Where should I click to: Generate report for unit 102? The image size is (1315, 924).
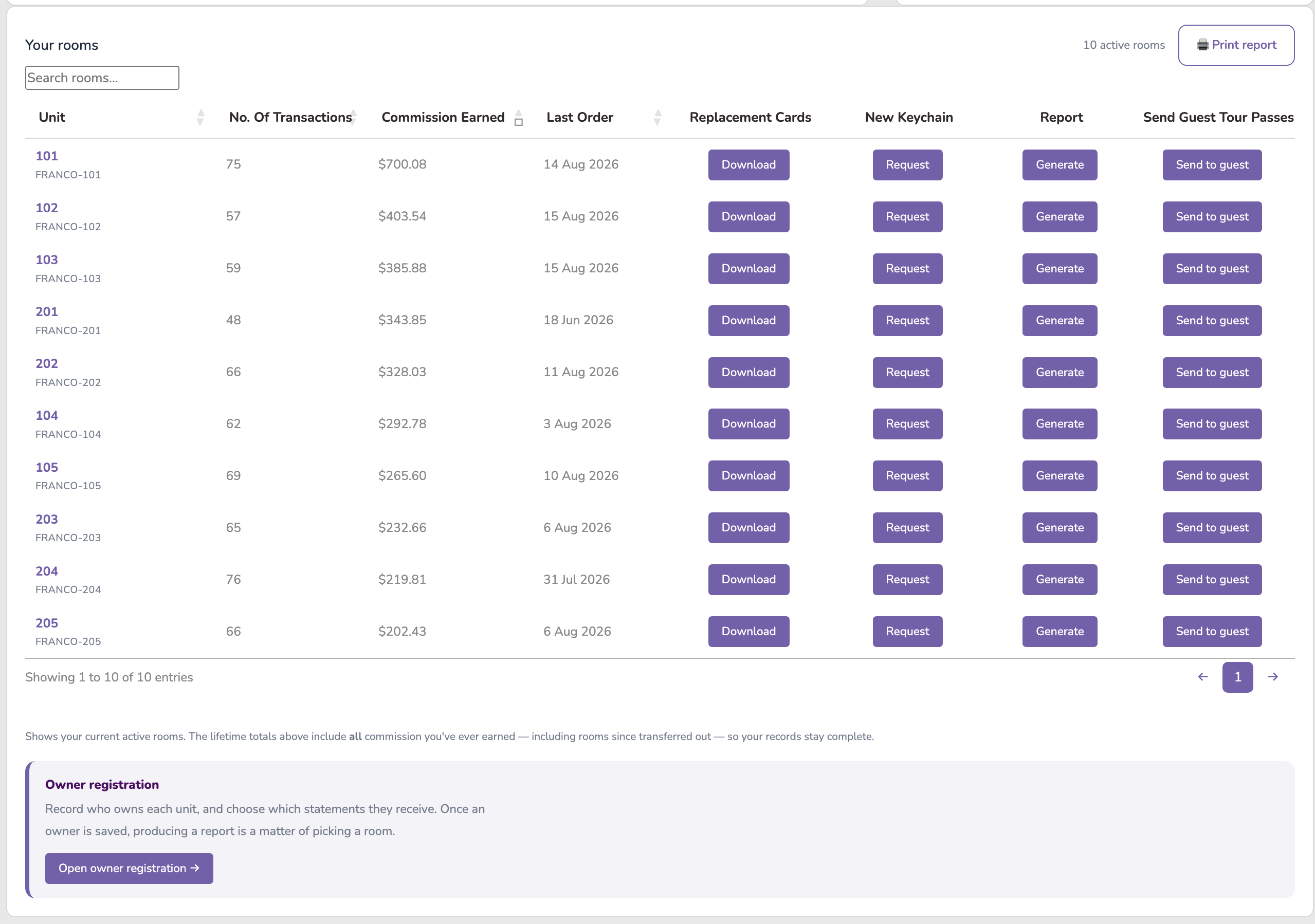point(1060,216)
